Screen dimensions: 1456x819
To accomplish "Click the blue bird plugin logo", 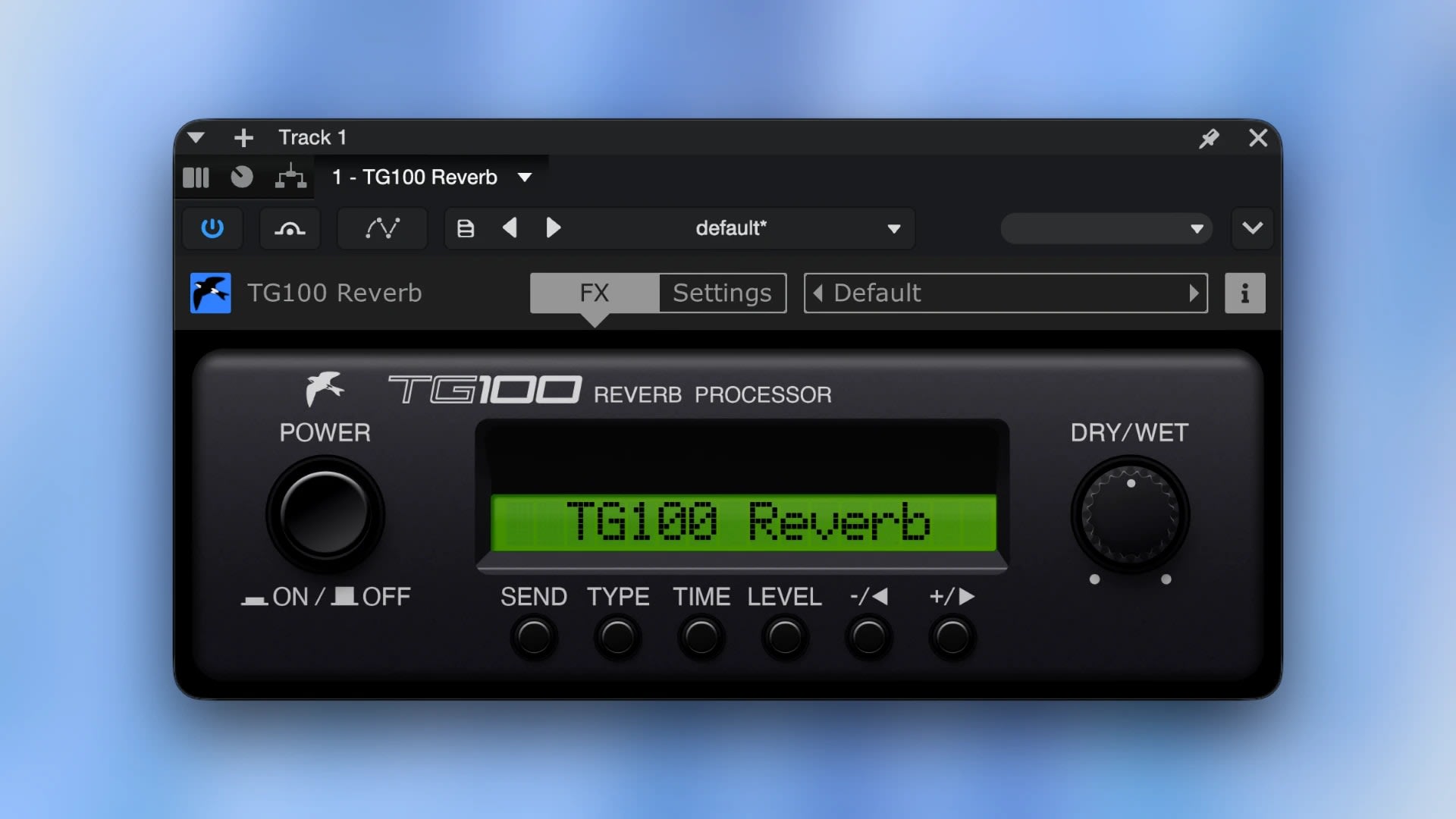I will [211, 293].
